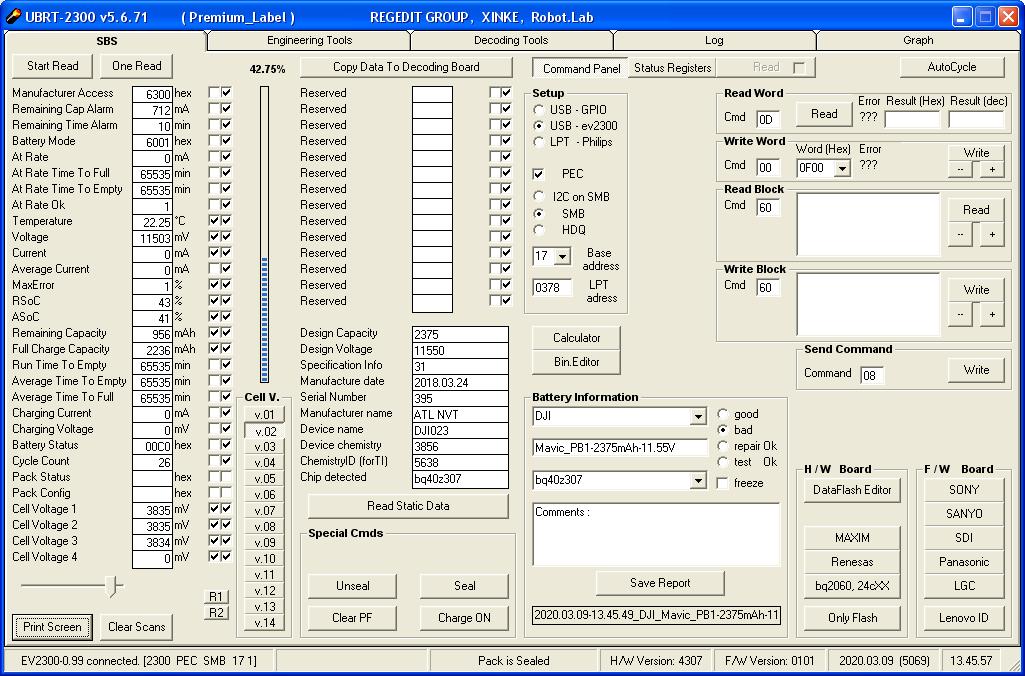This screenshot has height=676, width=1025.
Task: Click the slider thumb above Print Screen
Action: (x=113, y=586)
